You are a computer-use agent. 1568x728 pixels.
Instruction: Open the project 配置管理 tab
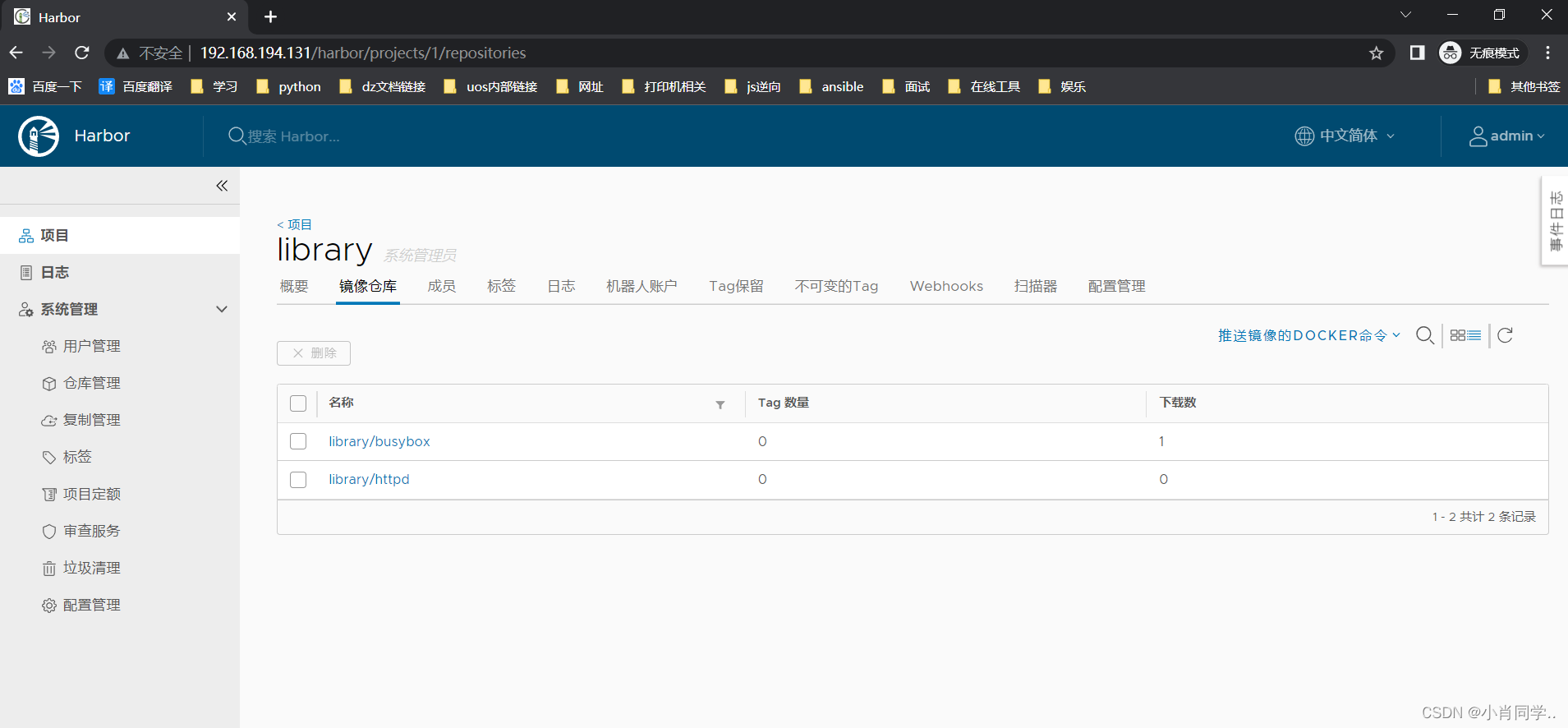point(1116,286)
